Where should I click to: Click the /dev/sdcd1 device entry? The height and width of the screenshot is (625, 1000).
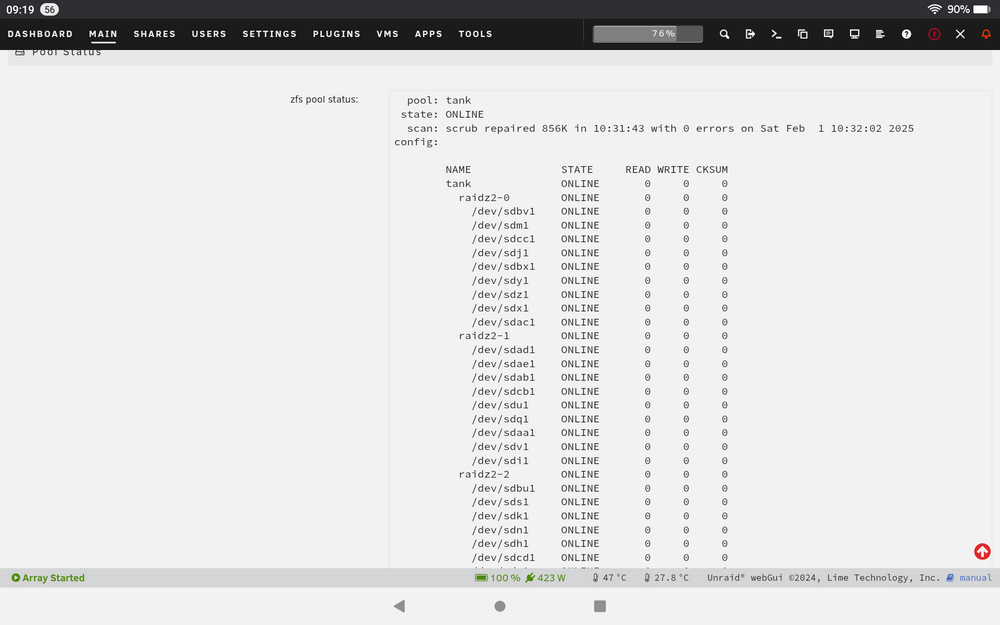(x=503, y=557)
